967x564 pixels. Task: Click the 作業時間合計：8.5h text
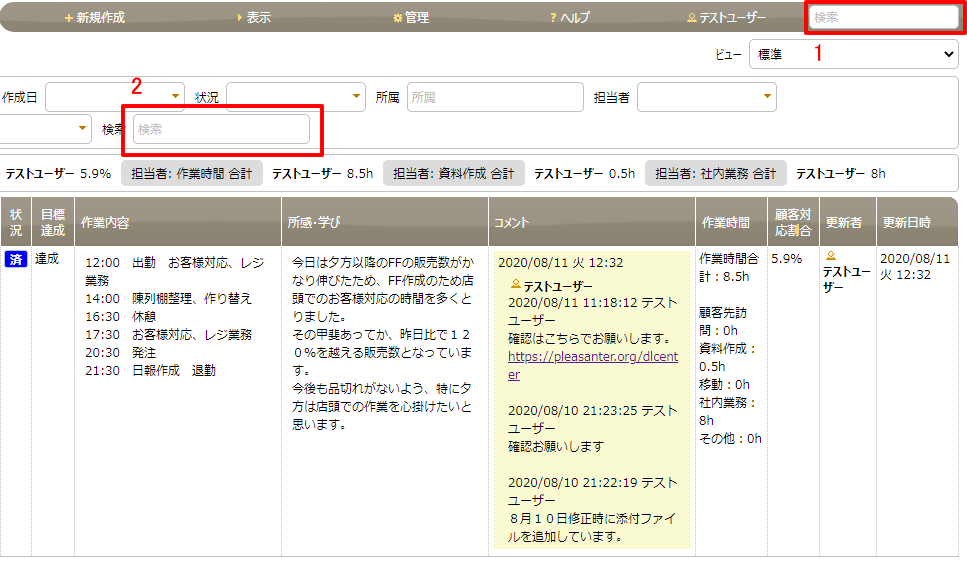coord(729,268)
